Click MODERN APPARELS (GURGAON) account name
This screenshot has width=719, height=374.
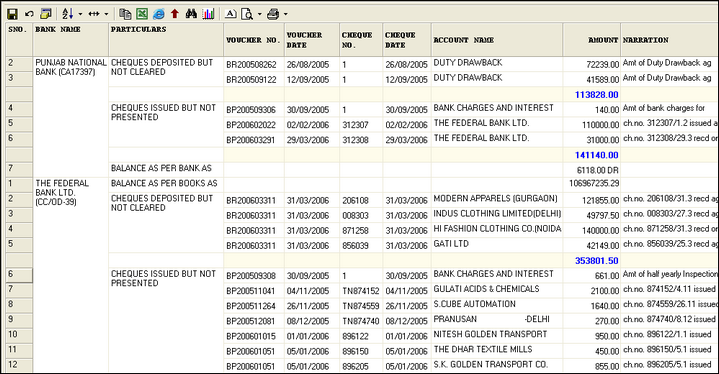tap(496, 198)
